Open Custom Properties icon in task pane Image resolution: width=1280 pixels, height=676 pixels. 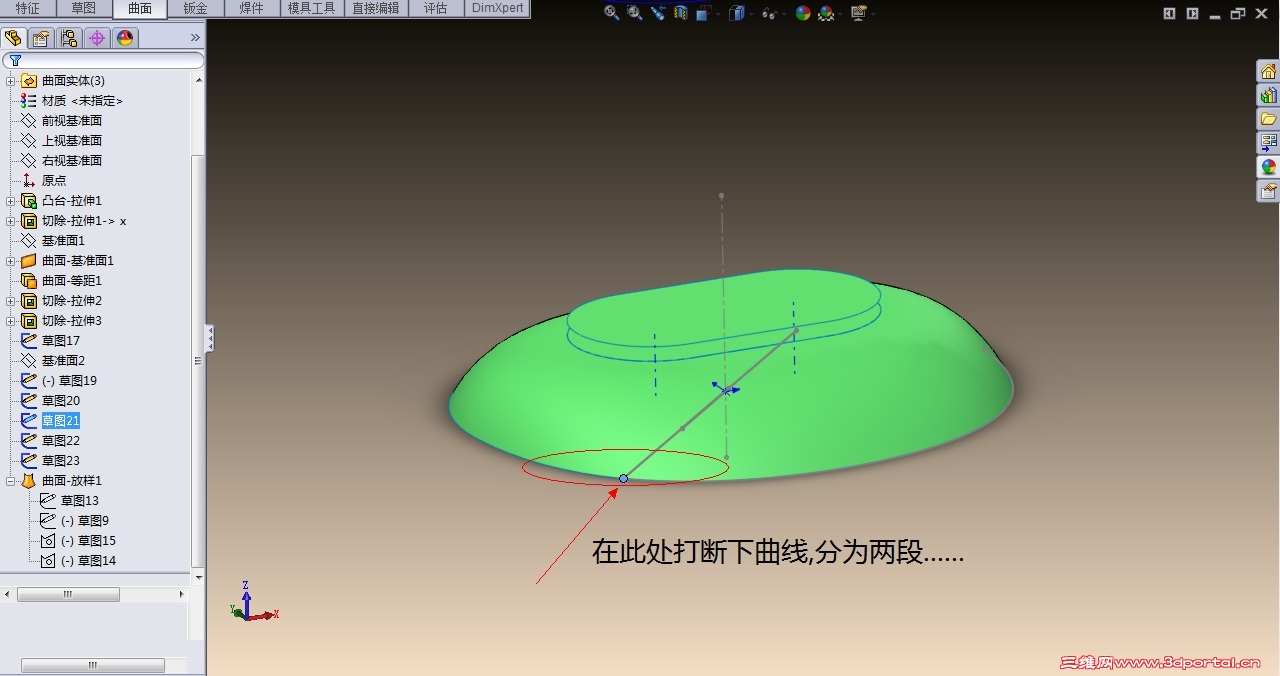click(x=1268, y=191)
